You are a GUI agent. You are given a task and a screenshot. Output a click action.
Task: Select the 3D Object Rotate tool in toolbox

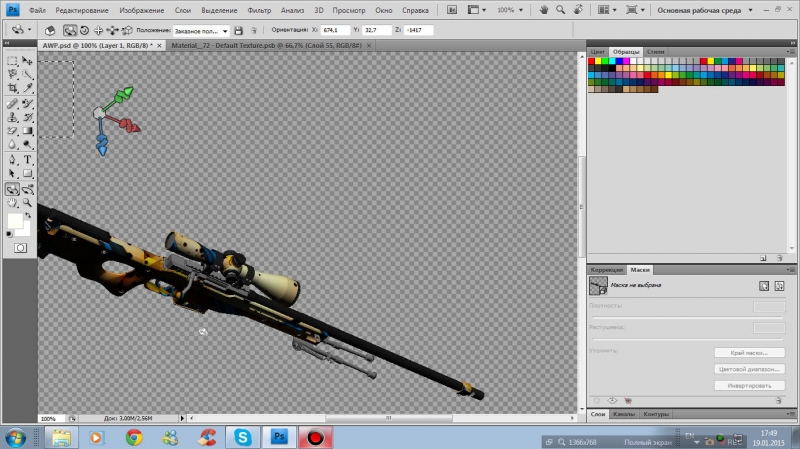tap(12, 189)
